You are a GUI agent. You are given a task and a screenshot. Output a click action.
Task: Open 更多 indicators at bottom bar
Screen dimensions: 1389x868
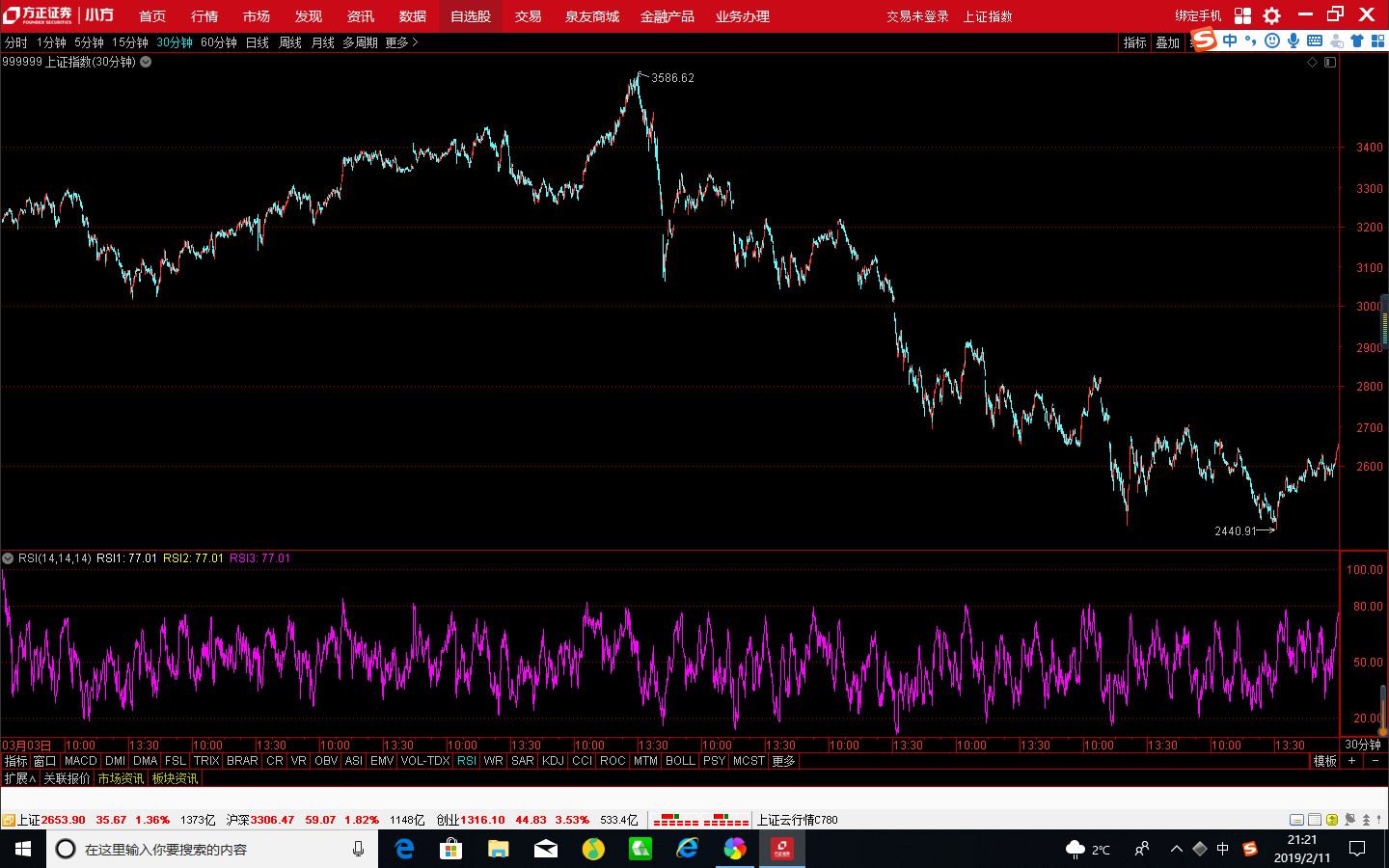click(783, 761)
